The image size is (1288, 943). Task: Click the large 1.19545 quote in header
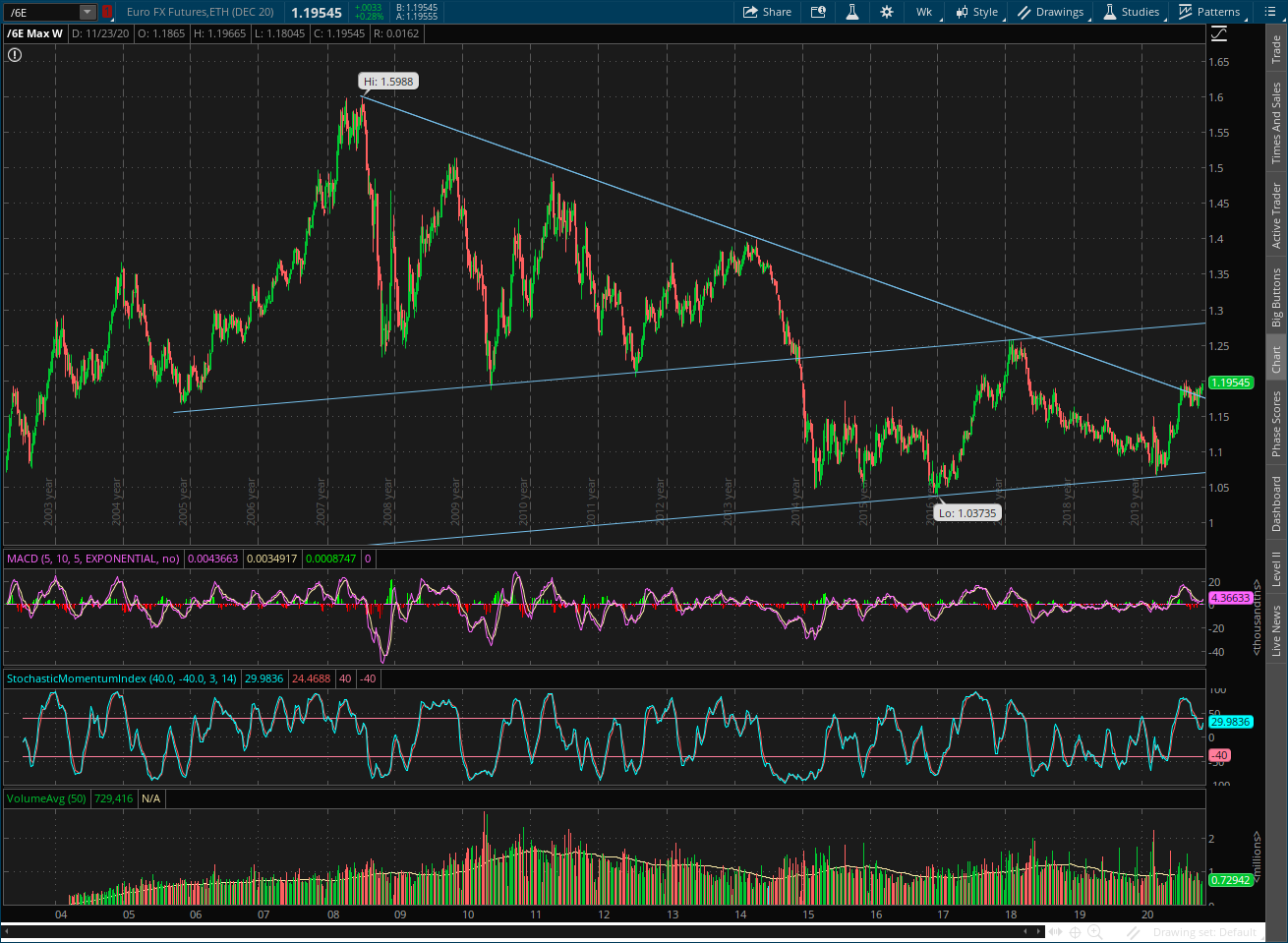tap(317, 13)
